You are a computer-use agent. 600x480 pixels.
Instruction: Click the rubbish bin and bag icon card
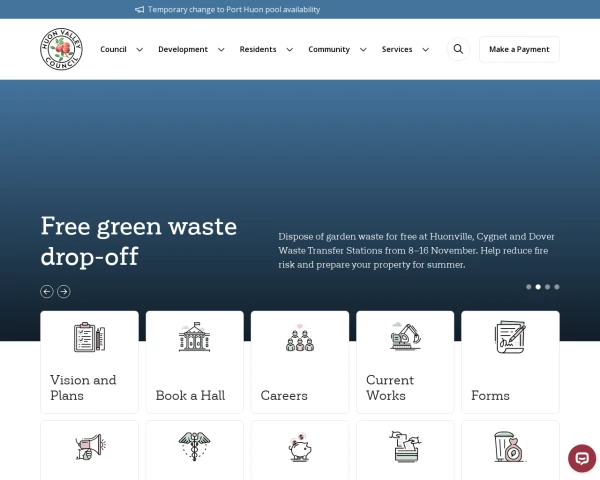pos(510,447)
